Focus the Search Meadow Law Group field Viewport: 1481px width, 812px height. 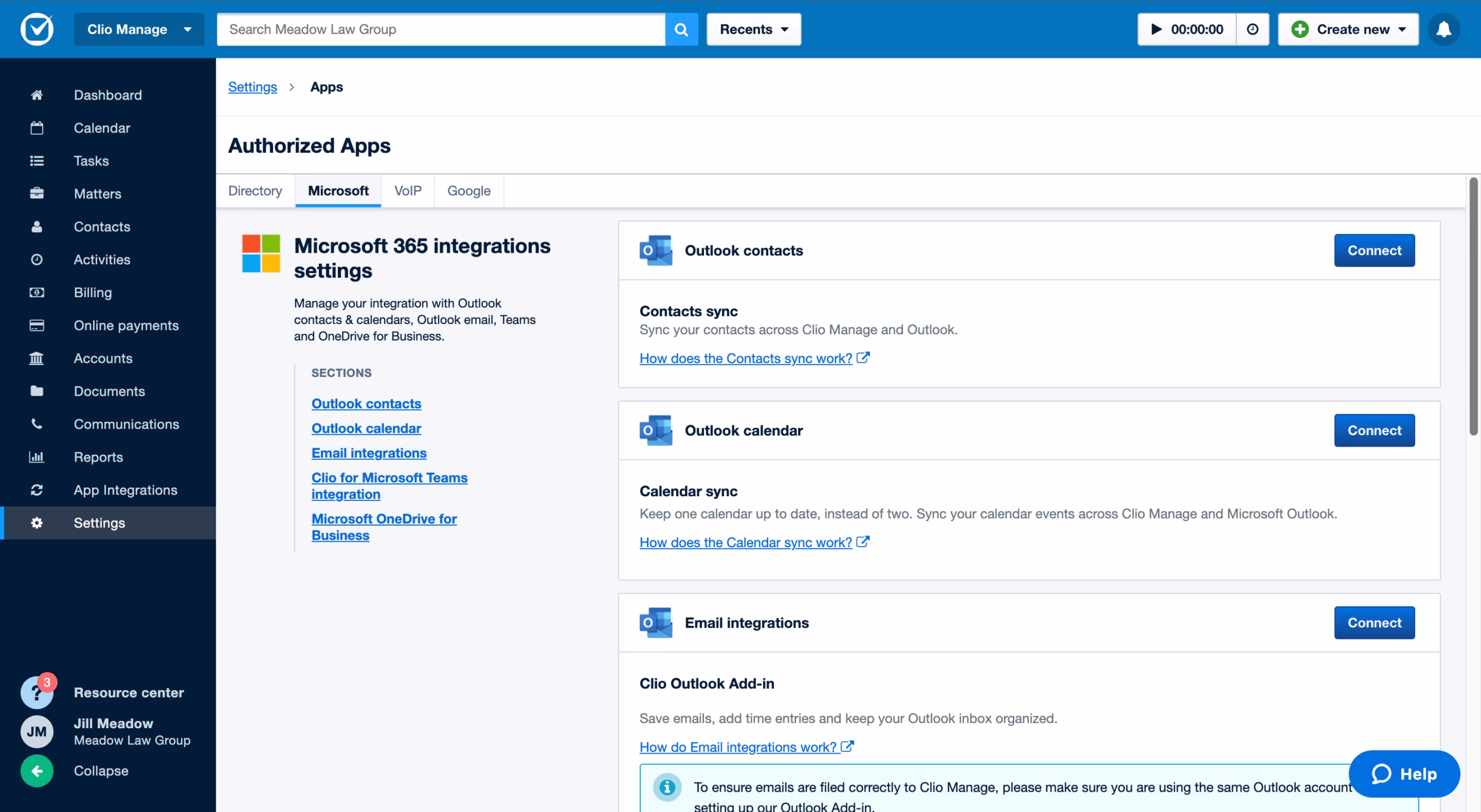coord(440,29)
